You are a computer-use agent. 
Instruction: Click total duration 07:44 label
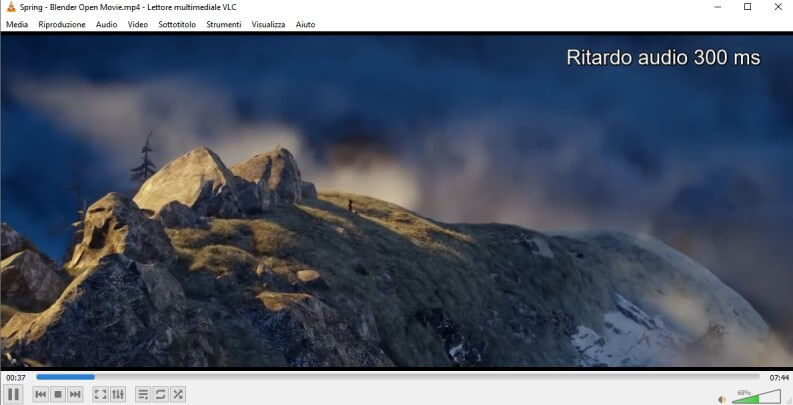coord(779,378)
